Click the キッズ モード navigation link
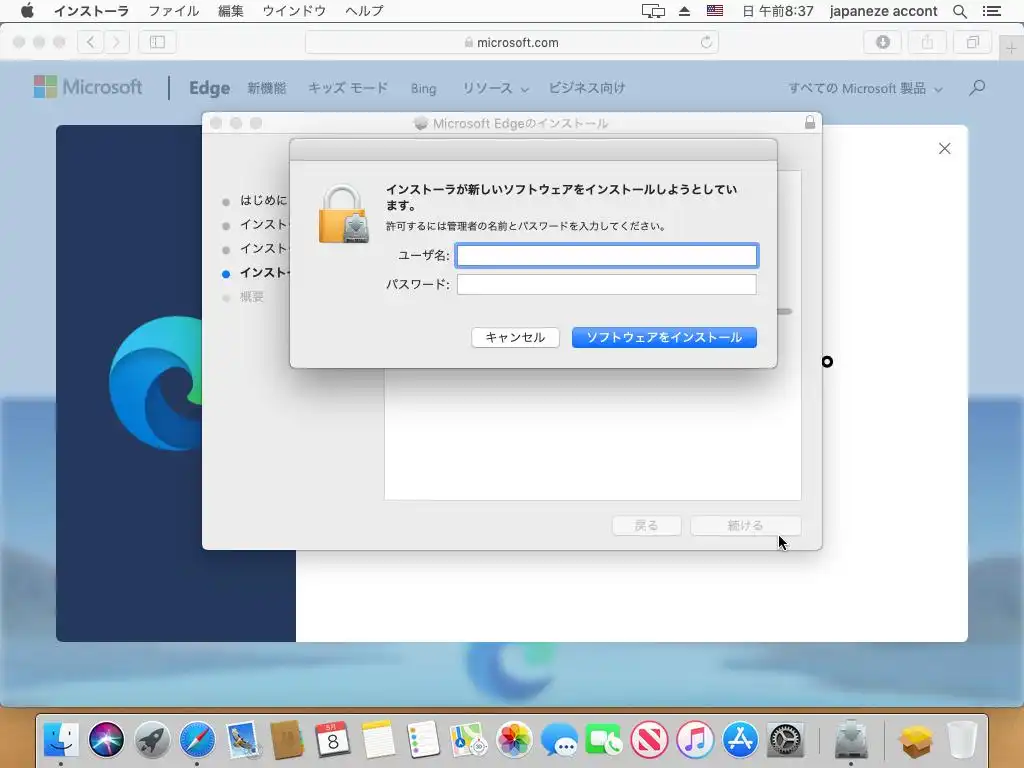Screen dimensions: 1024x768 [x=347, y=88]
